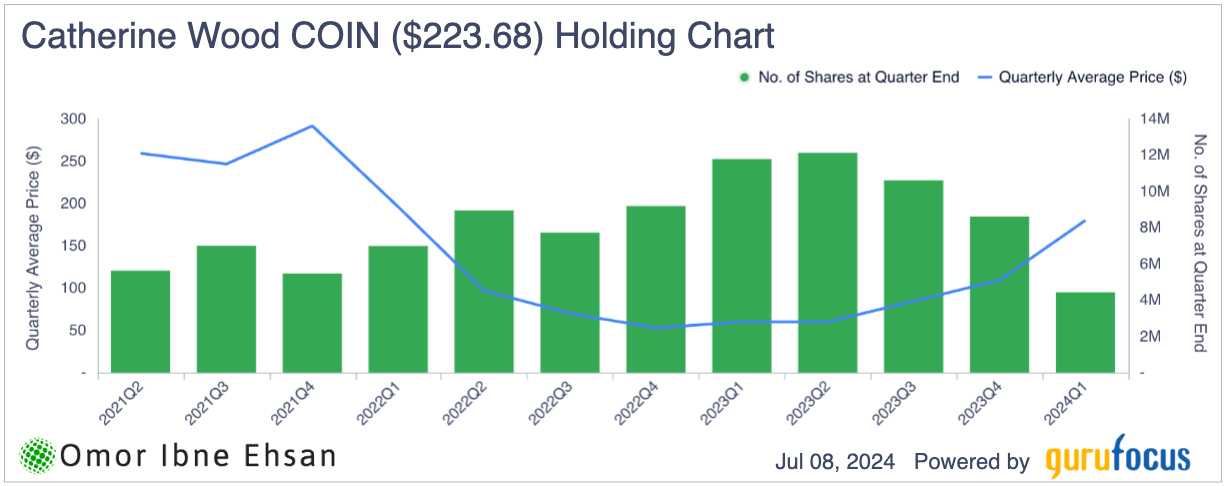Open the gurufocus logo link
This screenshot has height=486, width=1226.
(x=1118, y=459)
